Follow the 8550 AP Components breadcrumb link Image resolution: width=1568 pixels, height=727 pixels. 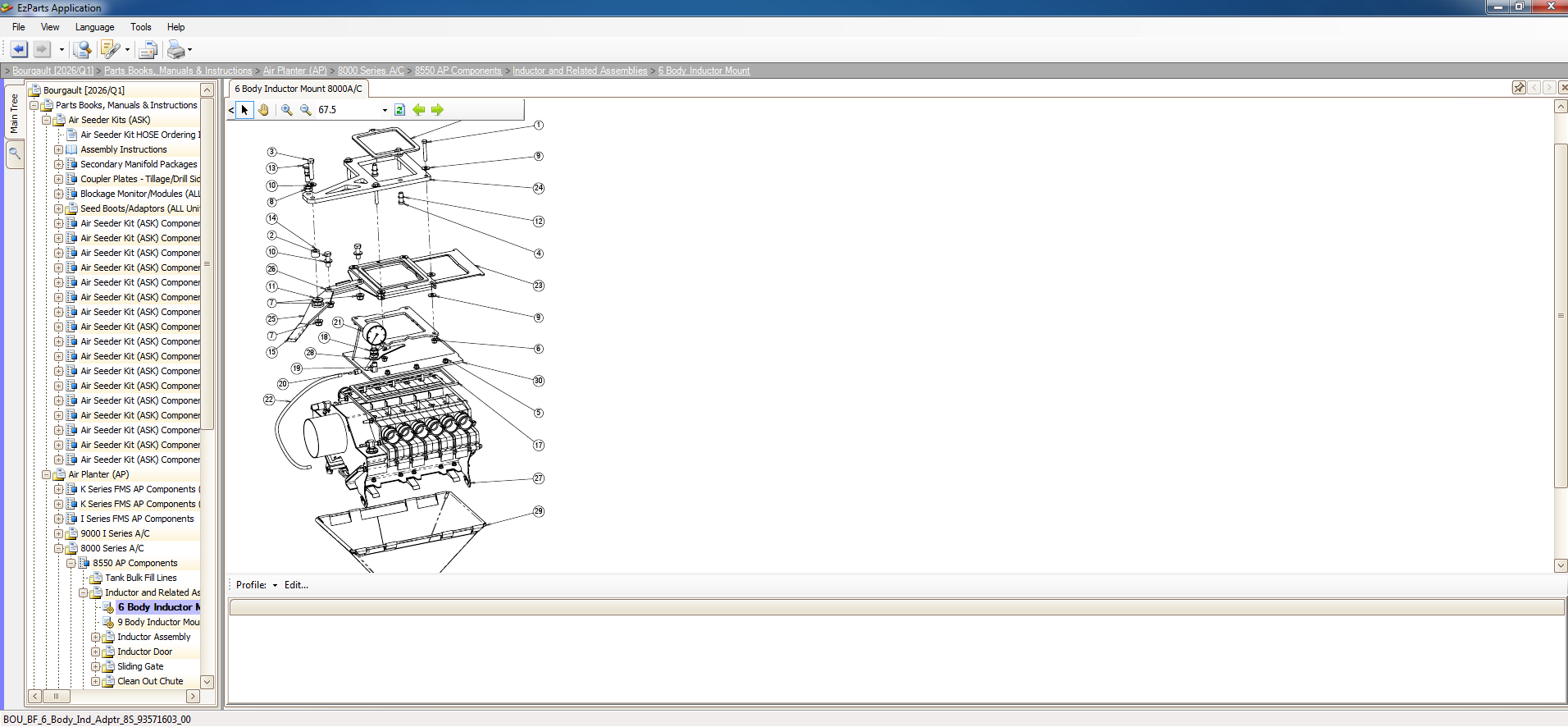(x=458, y=71)
